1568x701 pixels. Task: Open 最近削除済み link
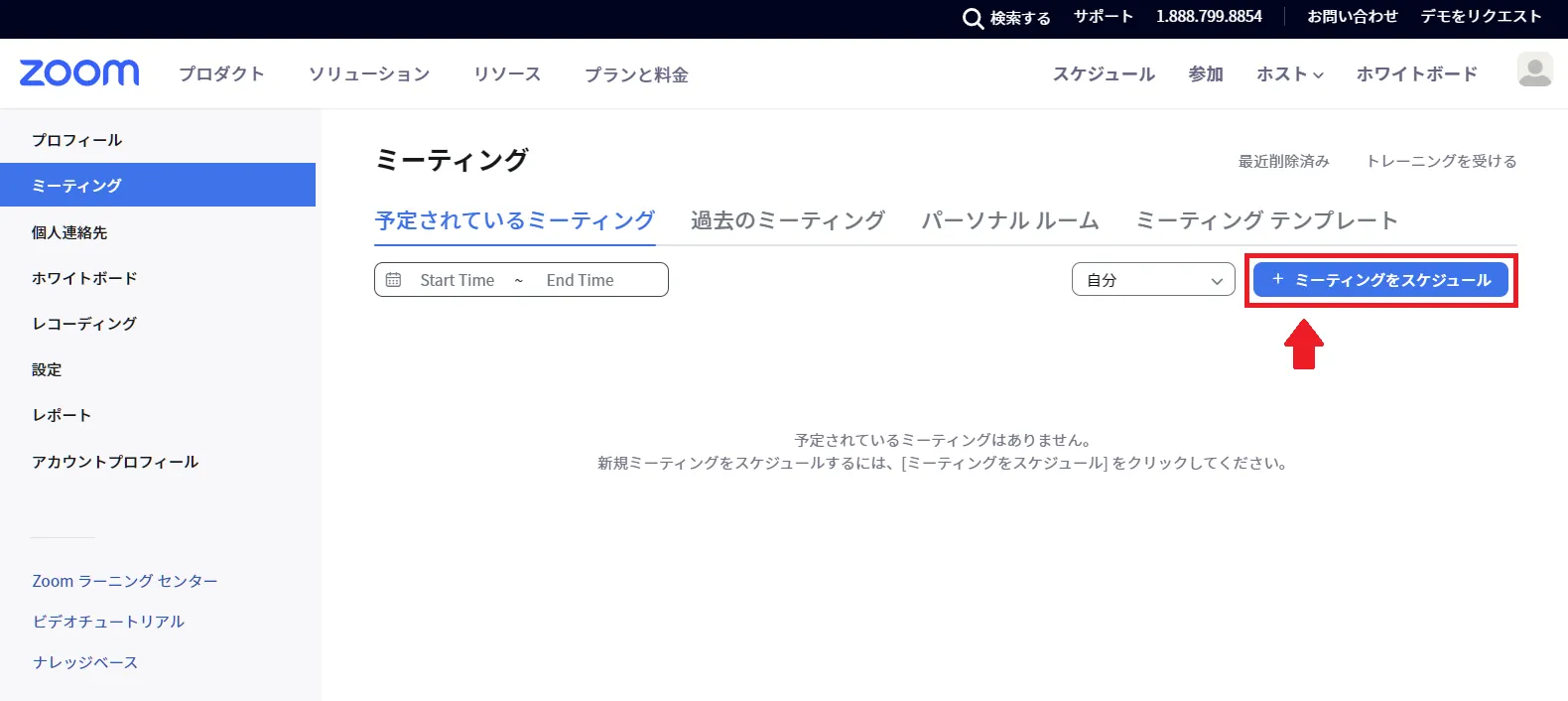coord(1283,161)
